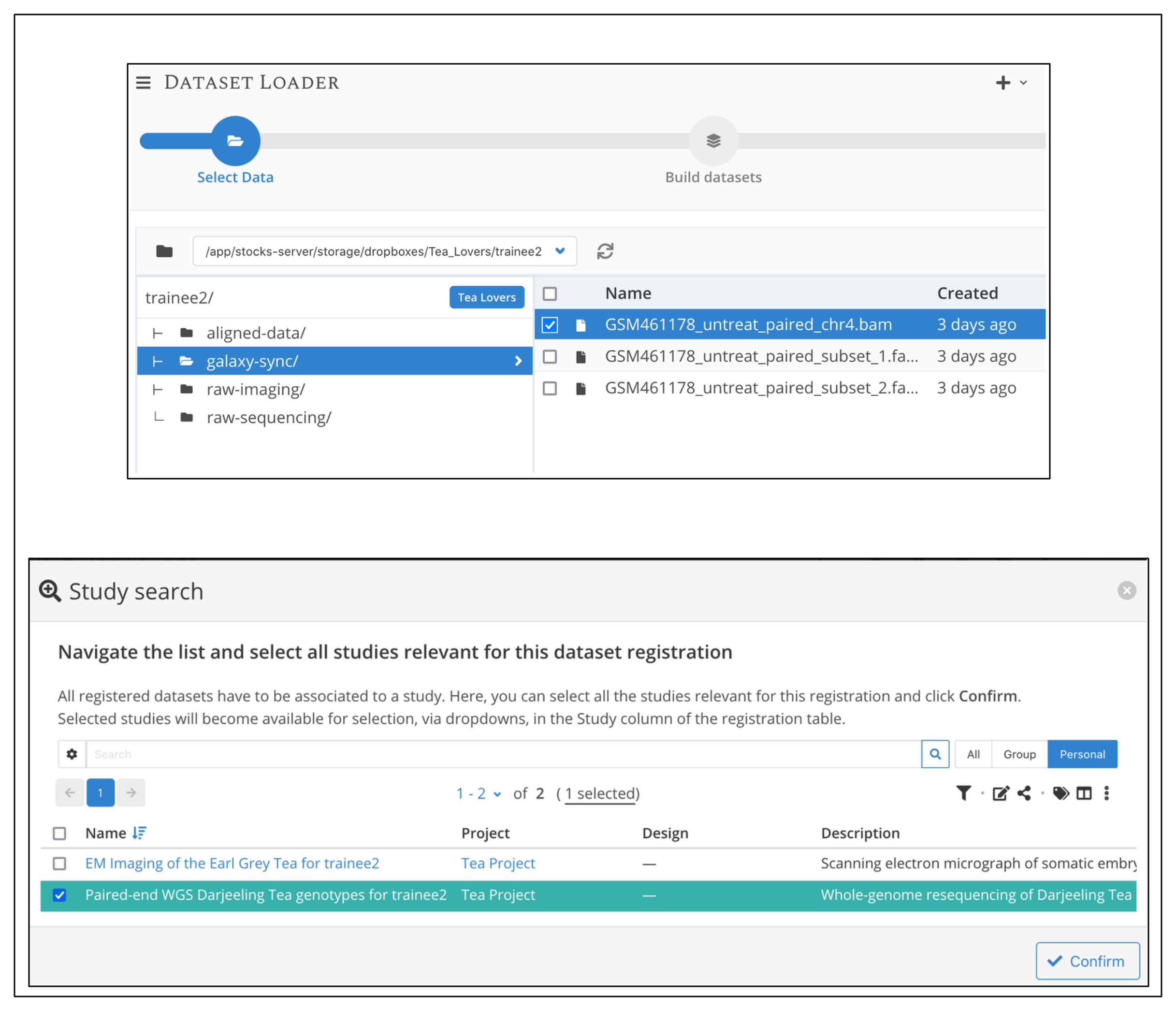This screenshot has height=1011, width=1176.
Task: Go to the Build datasets step circle
Action: [x=713, y=141]
